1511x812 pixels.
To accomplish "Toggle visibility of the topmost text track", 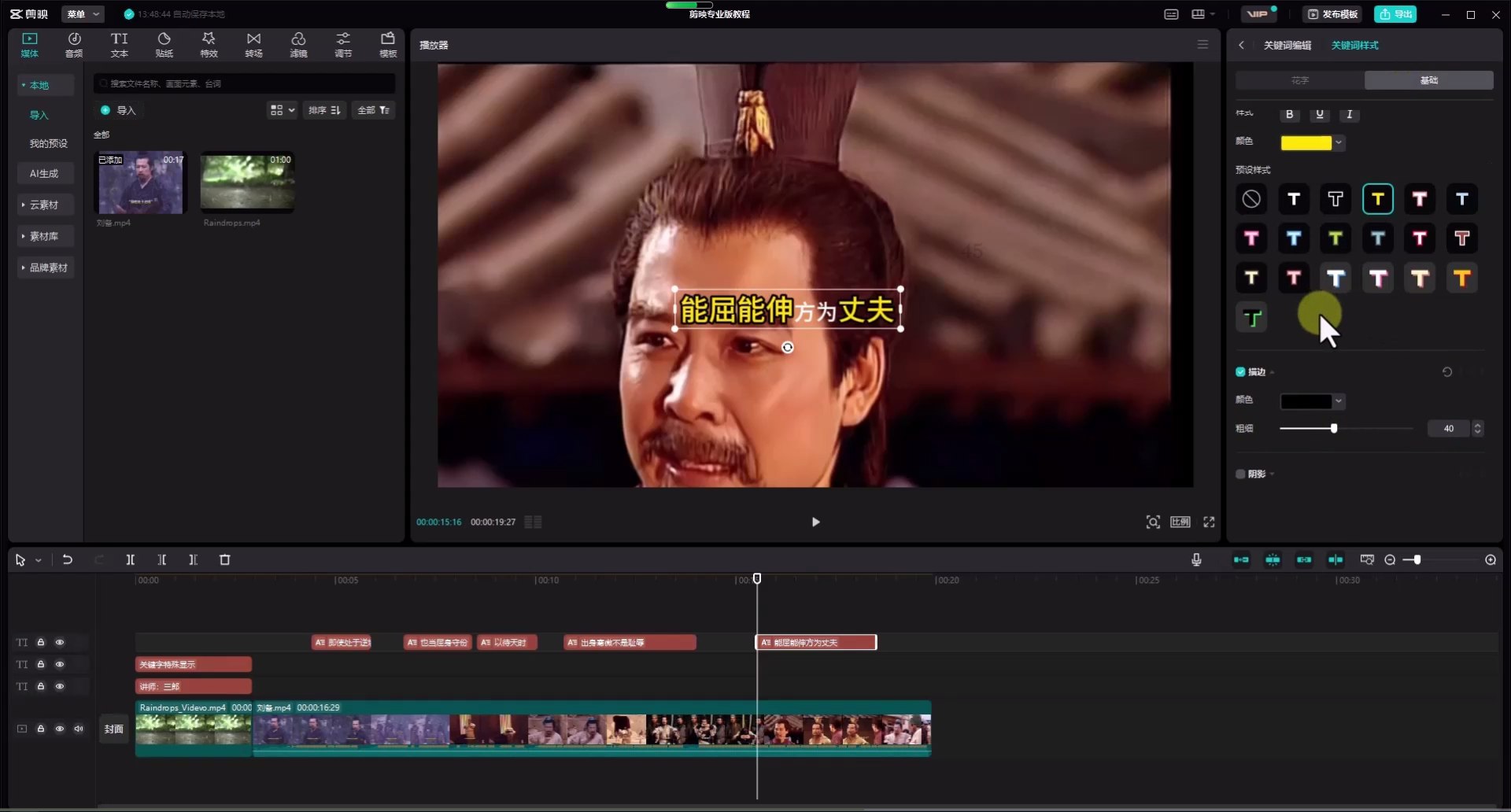I will coord(61,642).
